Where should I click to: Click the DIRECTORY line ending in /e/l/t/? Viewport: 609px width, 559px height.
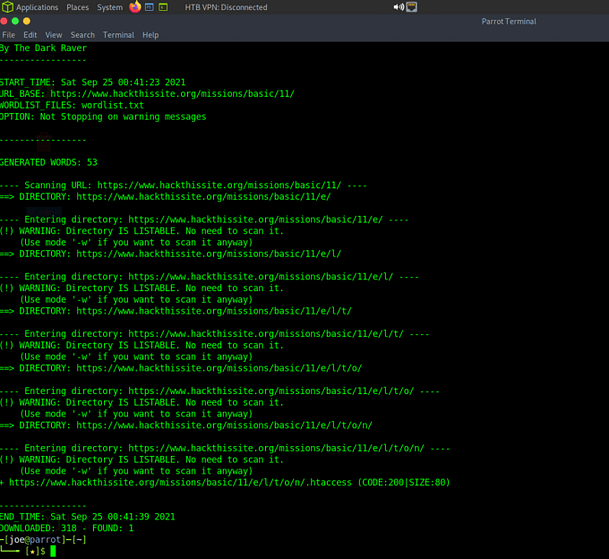[176, 311]
